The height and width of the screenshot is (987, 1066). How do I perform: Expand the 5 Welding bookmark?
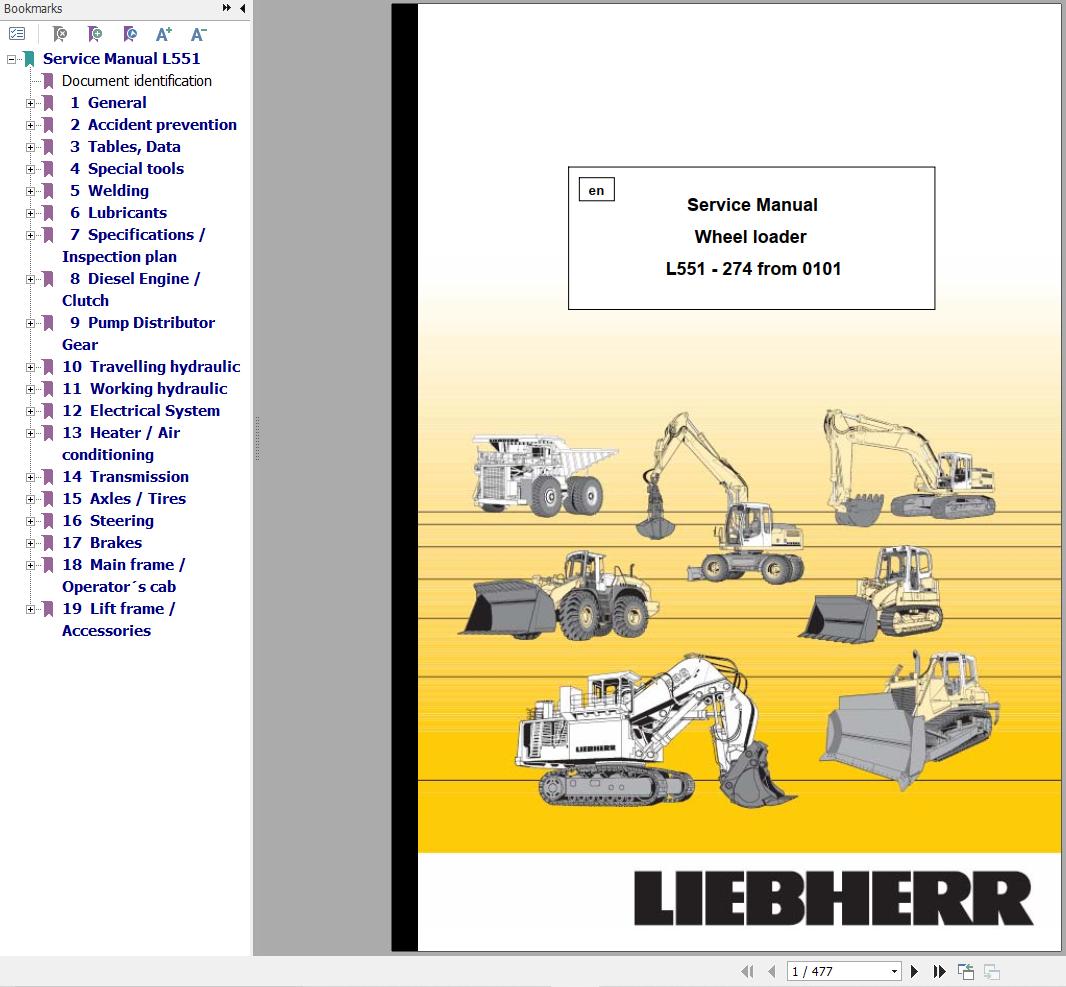30,191
